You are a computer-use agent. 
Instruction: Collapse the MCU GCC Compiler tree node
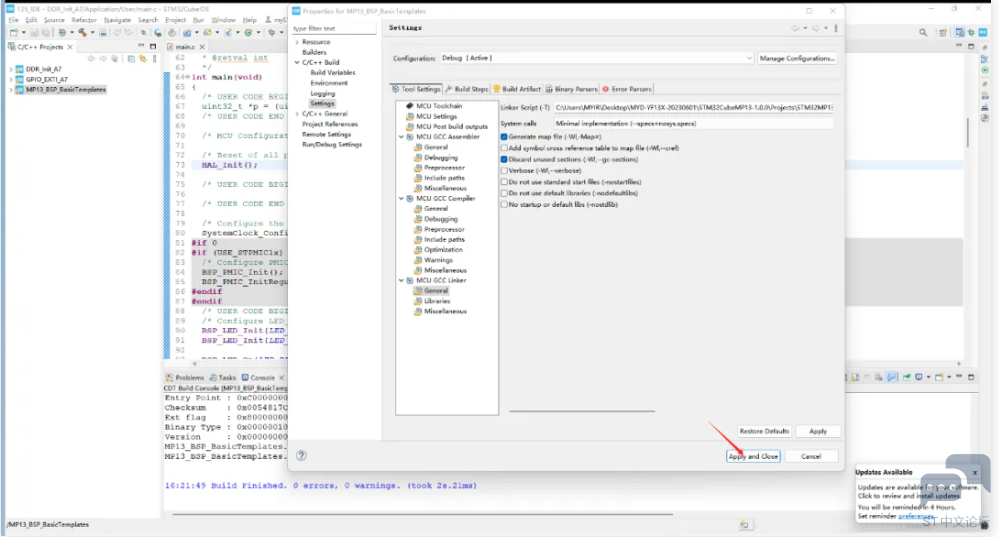[401, 199]
